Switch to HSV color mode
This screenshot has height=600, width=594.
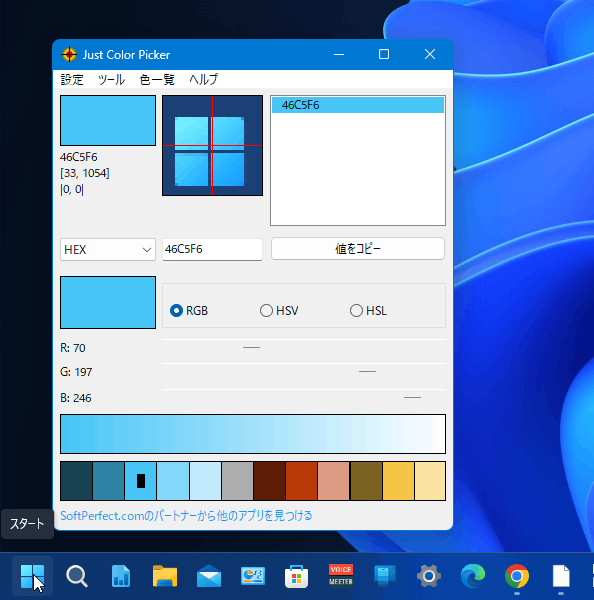pos(279,310)
